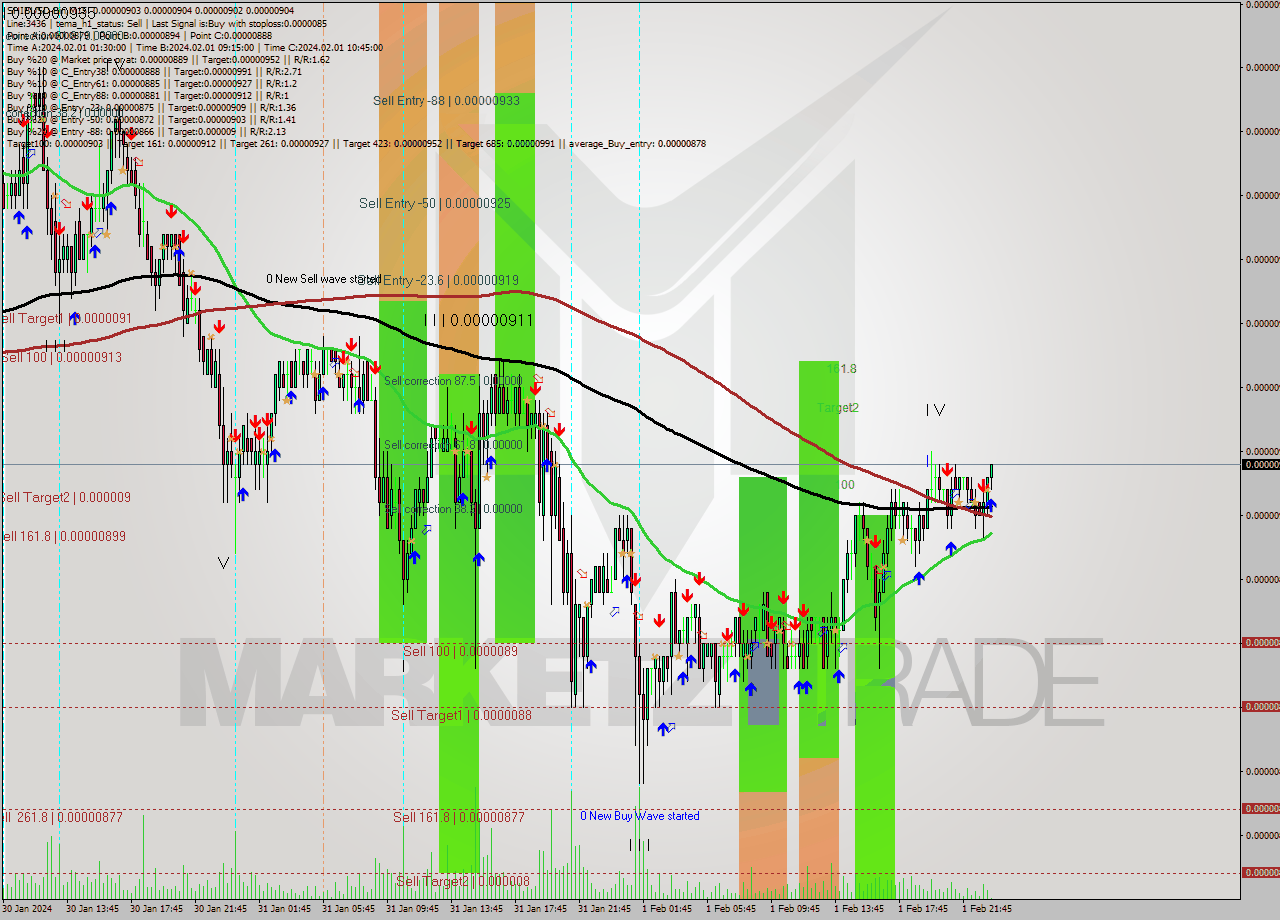Image resolution: width=1280 pixels, height=920 pixels.
Task: Select '31 Jan 09:45' time axis label
Action: [413, 909]
